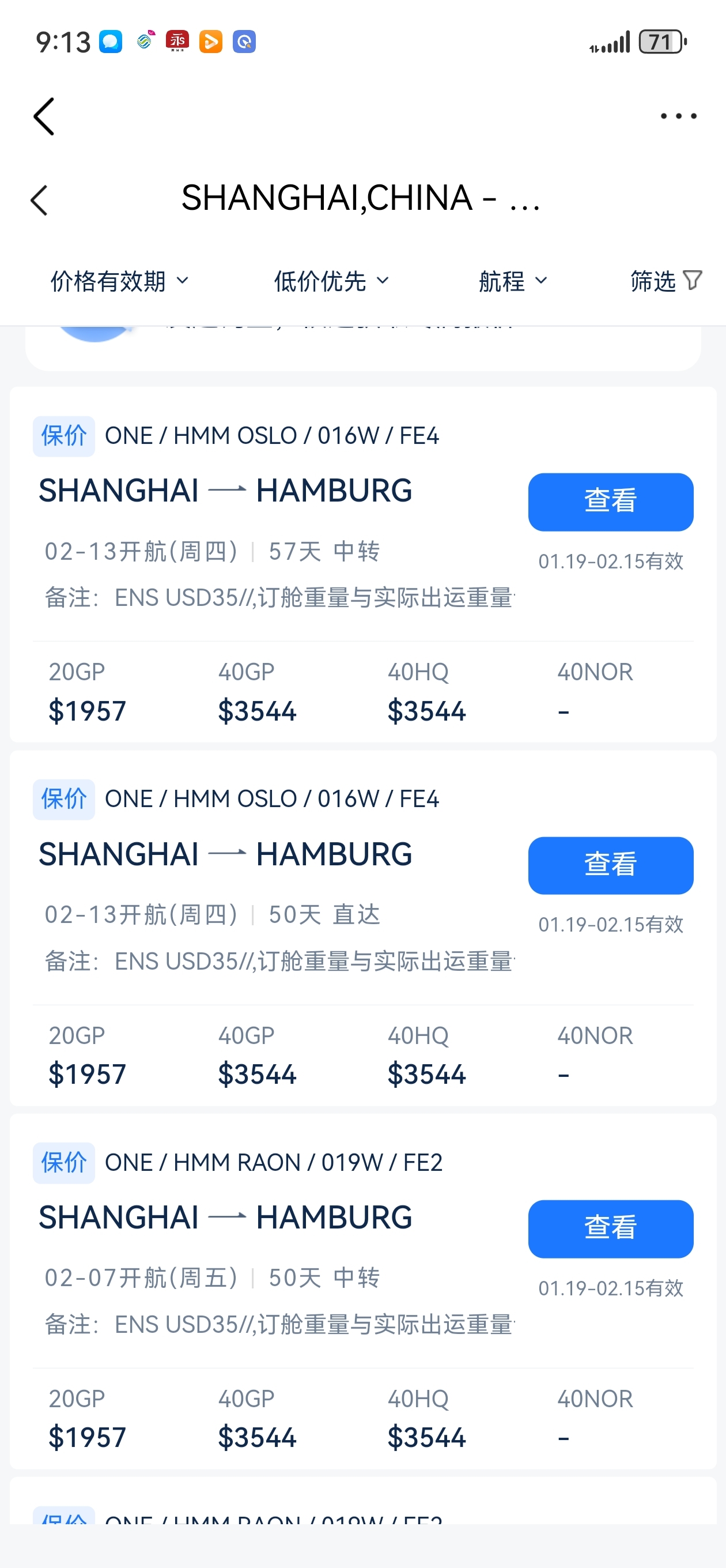The width and height of the screenshot is (726, 1568).
Task: Tap the back chevron beside the route title
Action: click(x=39, y=200)
